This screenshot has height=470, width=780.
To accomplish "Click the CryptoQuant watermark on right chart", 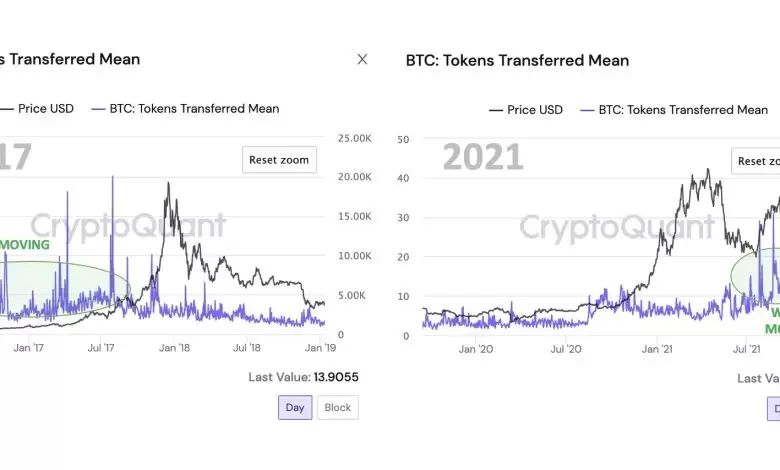I will [x=616, y=227].
